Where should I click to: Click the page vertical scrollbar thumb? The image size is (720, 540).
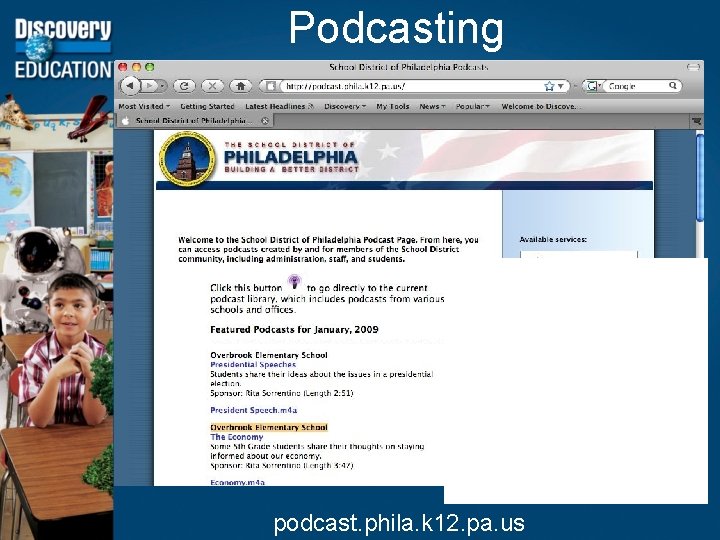[x=700, y=178]
